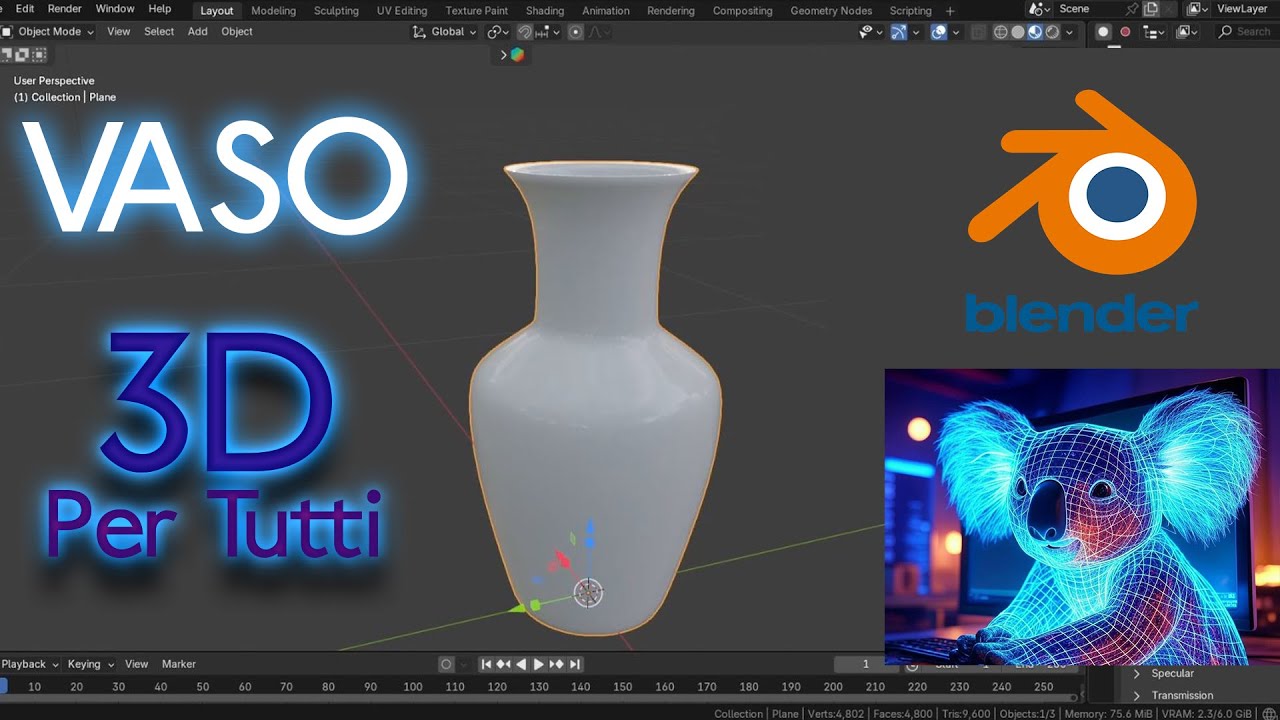Screen dimensions: 1280x720
Task: Toggle X-ray view
Action: click(978, 32)
